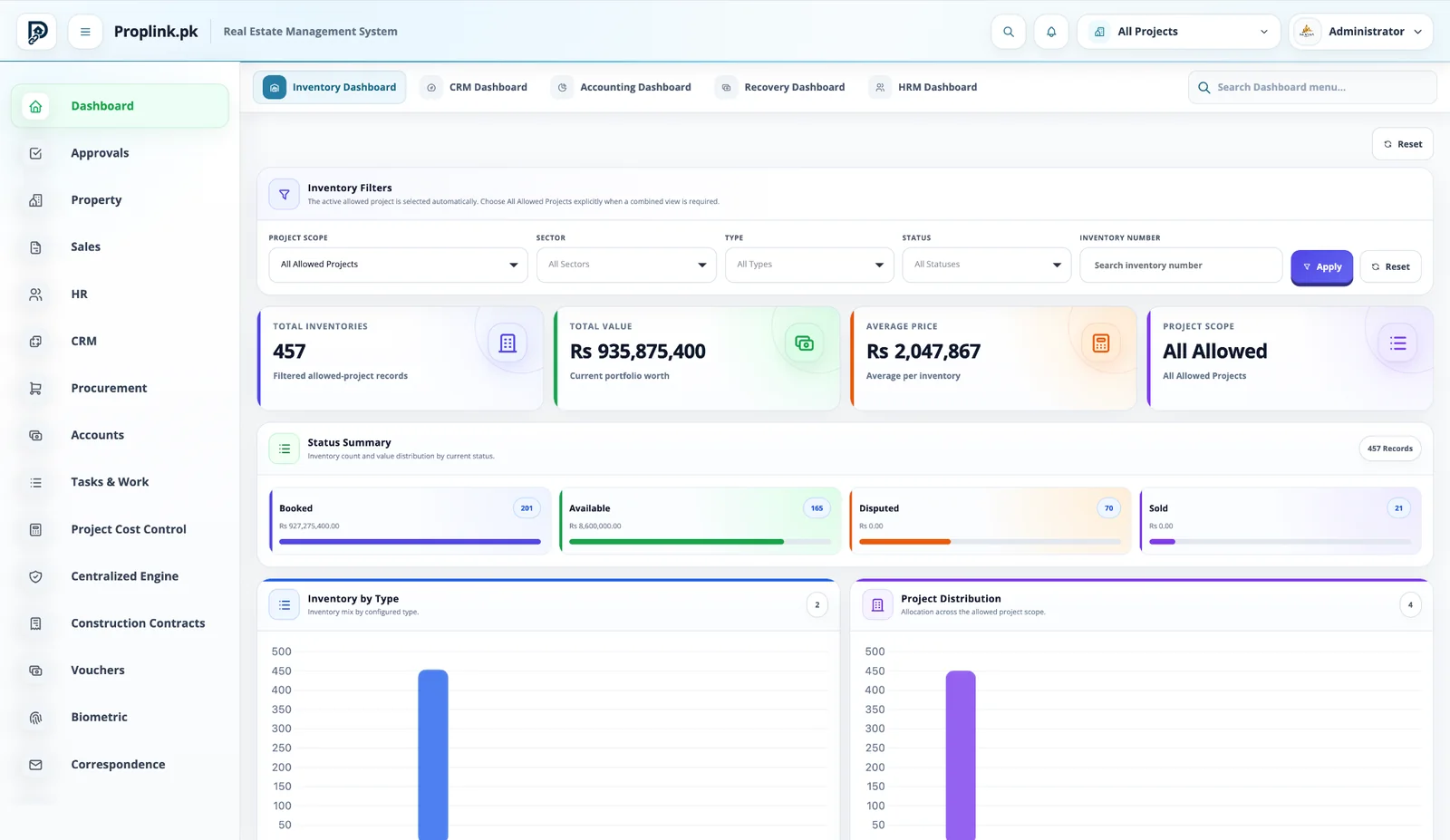Switch to the Inventory Dashboard tab
The image size is (1450, 840).
click(x=330, y=88)
